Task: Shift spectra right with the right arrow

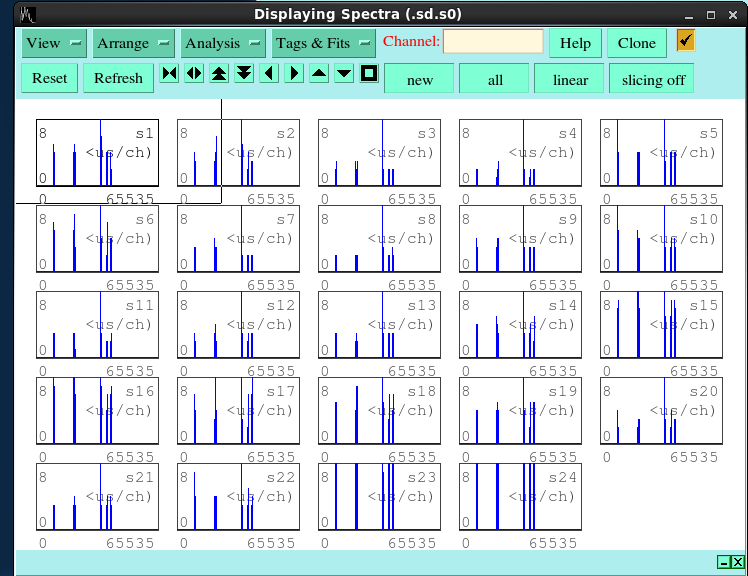Action: (x=294, y=74)
